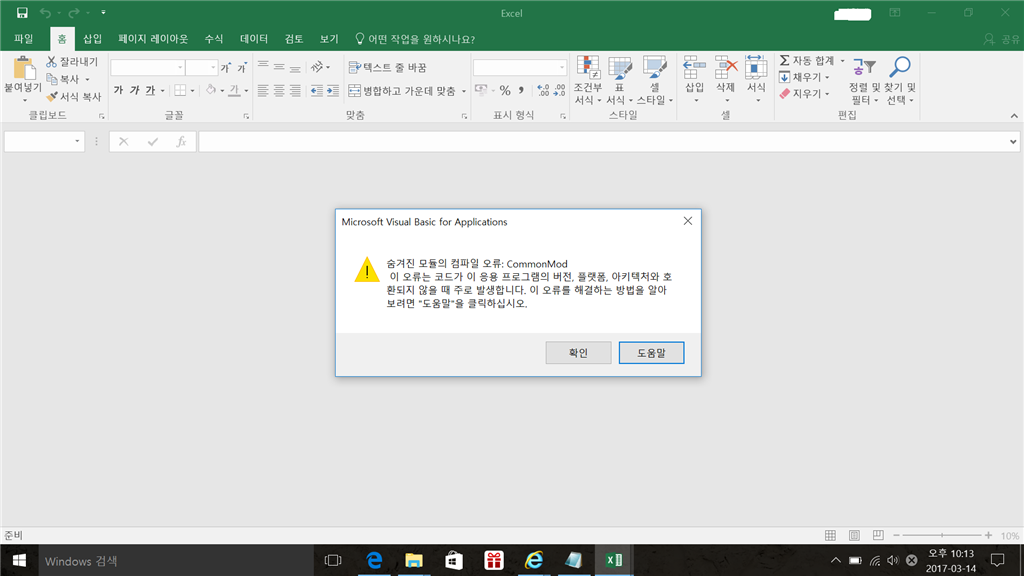Click the cell Borders icon
This screenshot has height=576, width=1024.
click(180, 90)
